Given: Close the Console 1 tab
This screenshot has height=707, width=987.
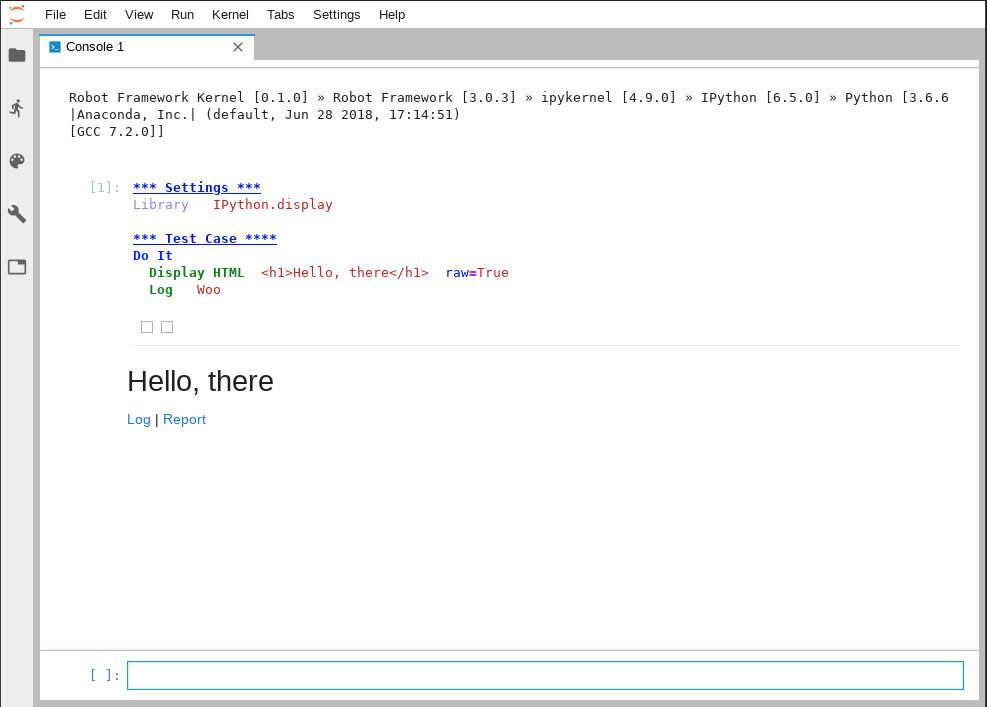Looking at the screenshot, I should coord(238,47).
